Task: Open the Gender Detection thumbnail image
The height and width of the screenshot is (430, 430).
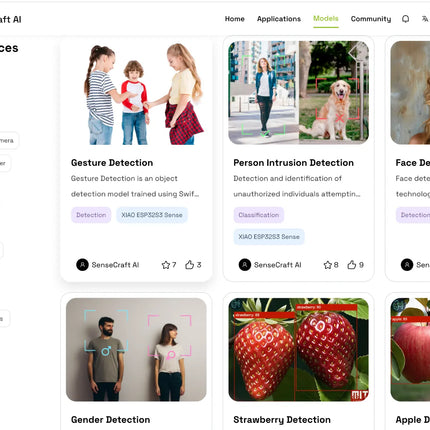Action: click(x=136, y=350)
